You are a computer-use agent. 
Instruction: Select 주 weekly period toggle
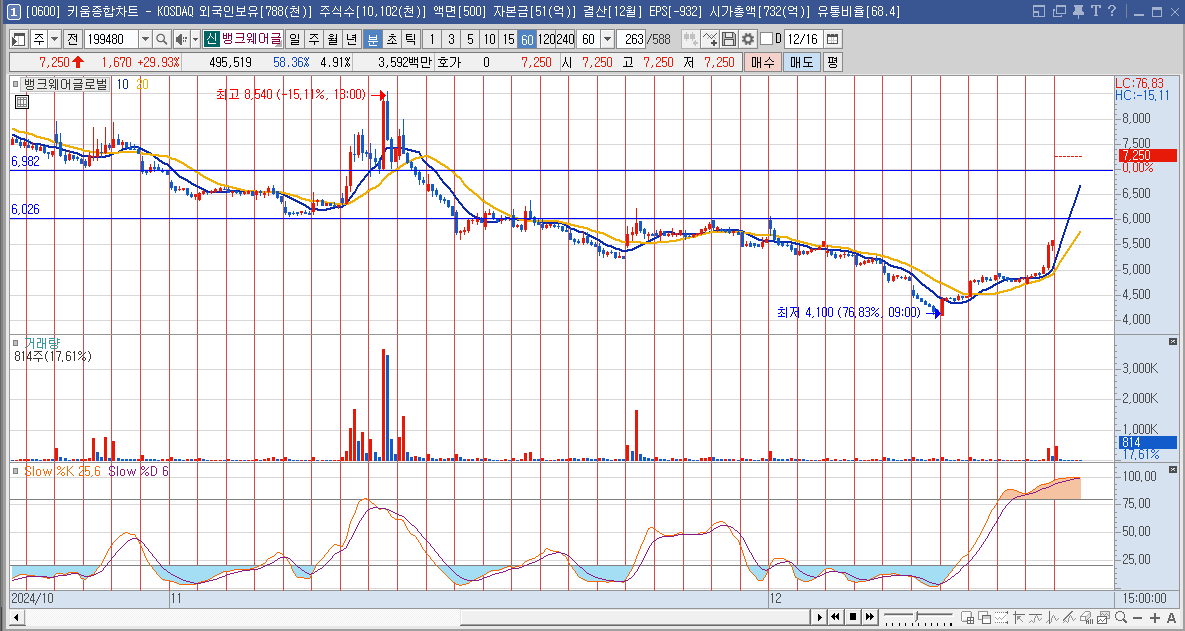click(314, 39)
